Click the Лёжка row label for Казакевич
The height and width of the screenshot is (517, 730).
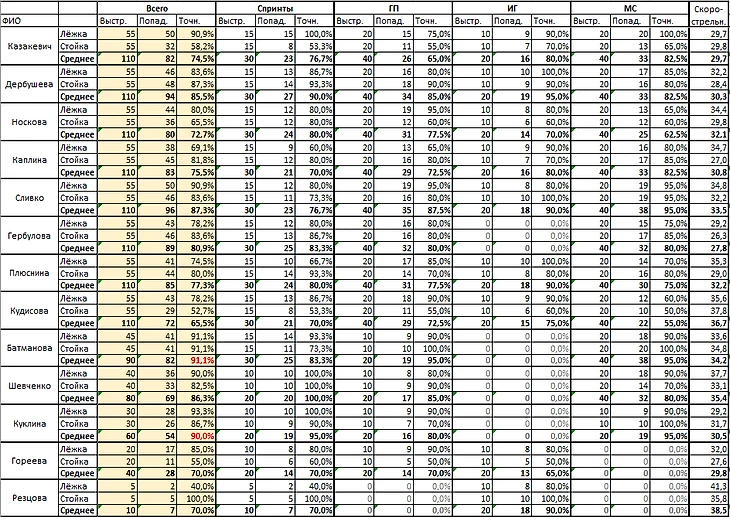coord(78,34)
